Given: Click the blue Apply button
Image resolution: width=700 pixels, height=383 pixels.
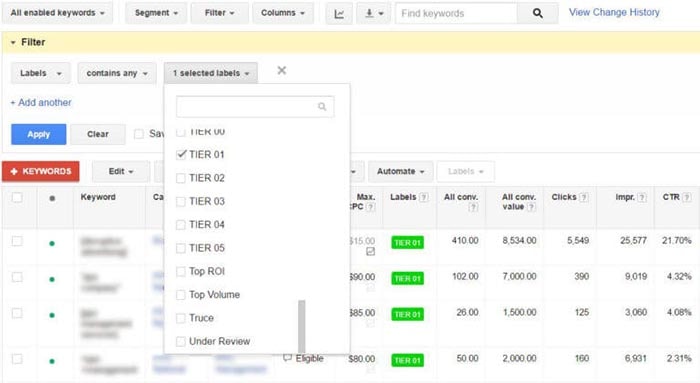Looking at the screenshot, I should (39, 134).
